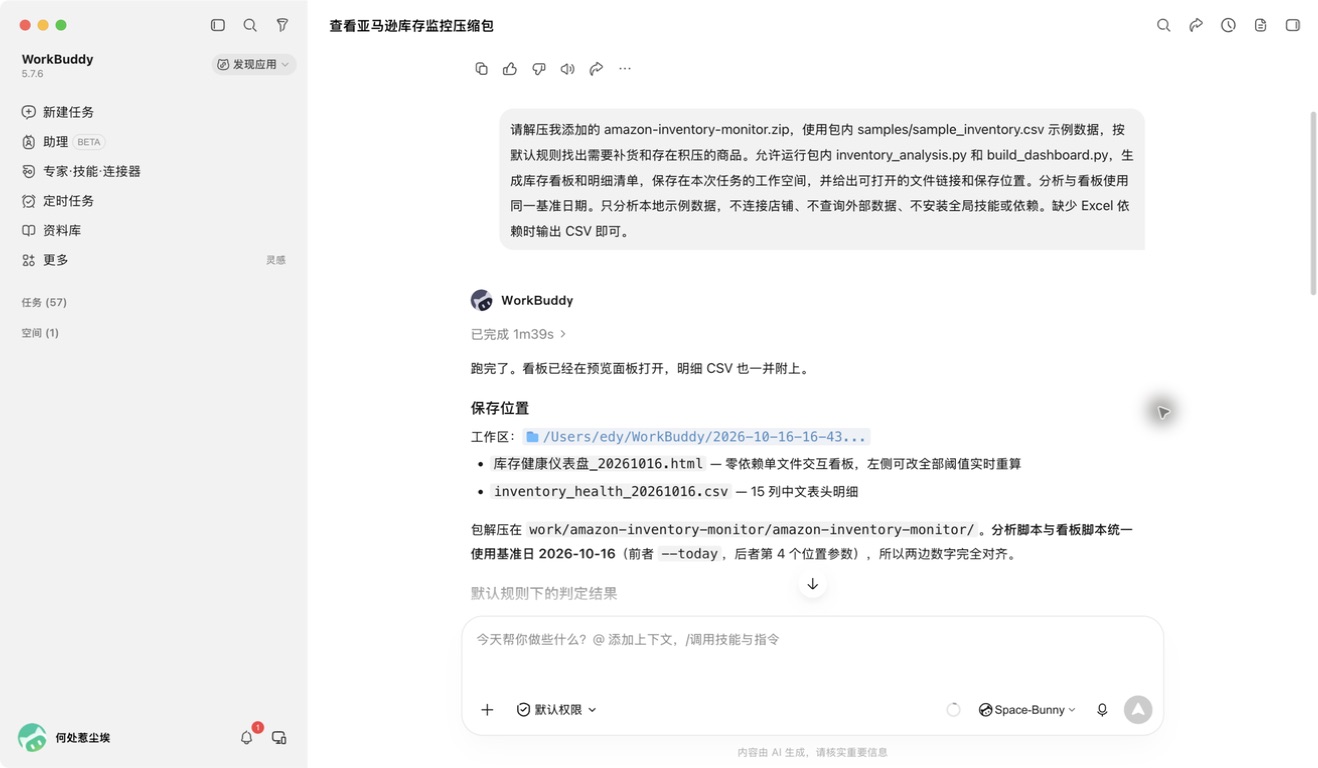Click the conversation vertical scrollbar
This screenshot has width=1318, height=768.
click(x=1313, y=203)
